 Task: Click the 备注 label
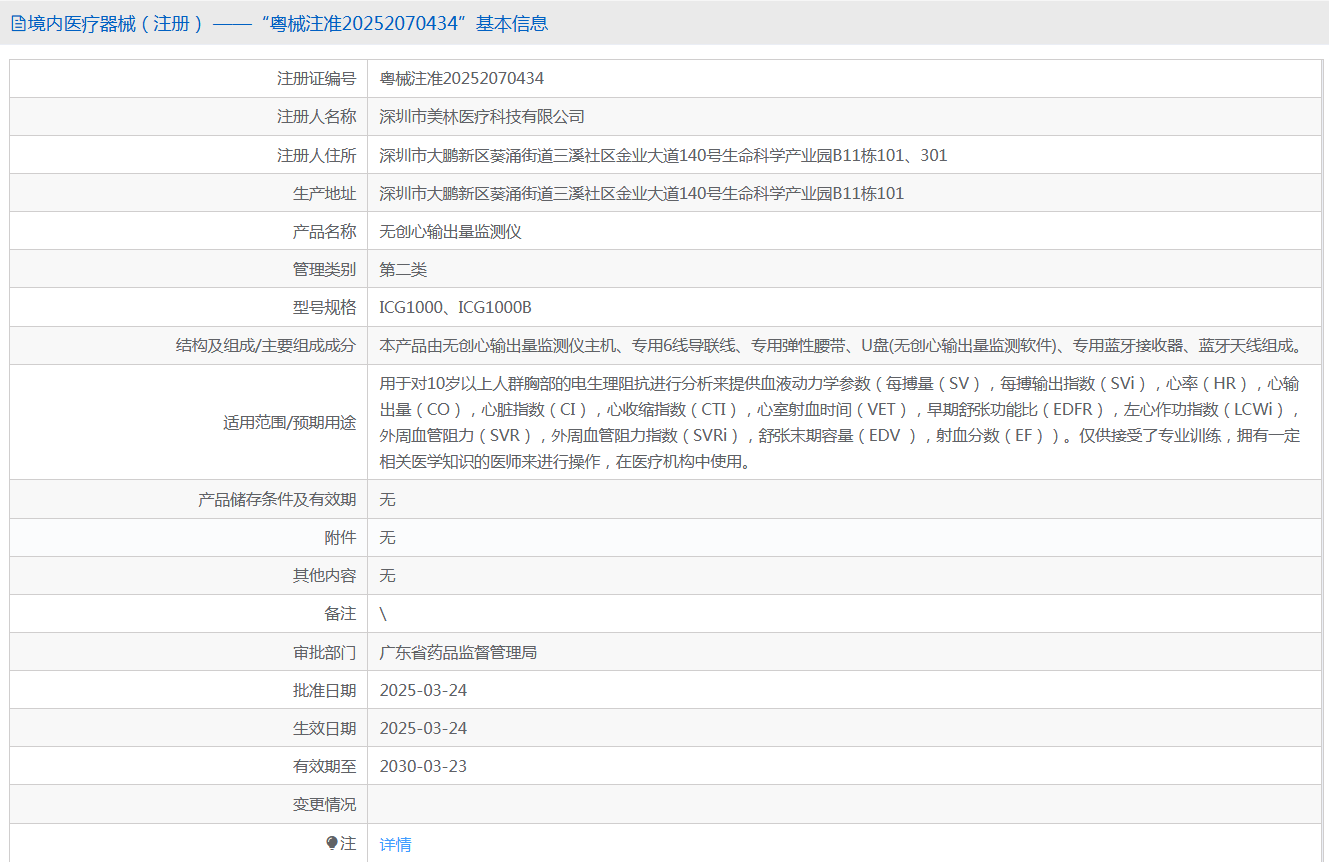pos(340,613)
